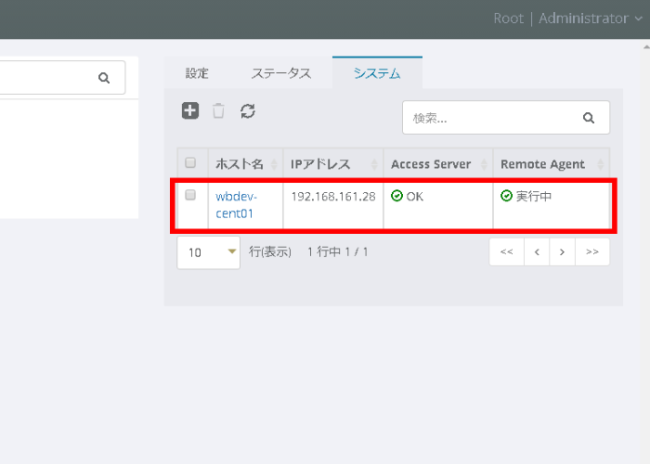This screenshot has height=464, width=650.
Task: Click the green OK status icon
Action: (x=397, y=196)
